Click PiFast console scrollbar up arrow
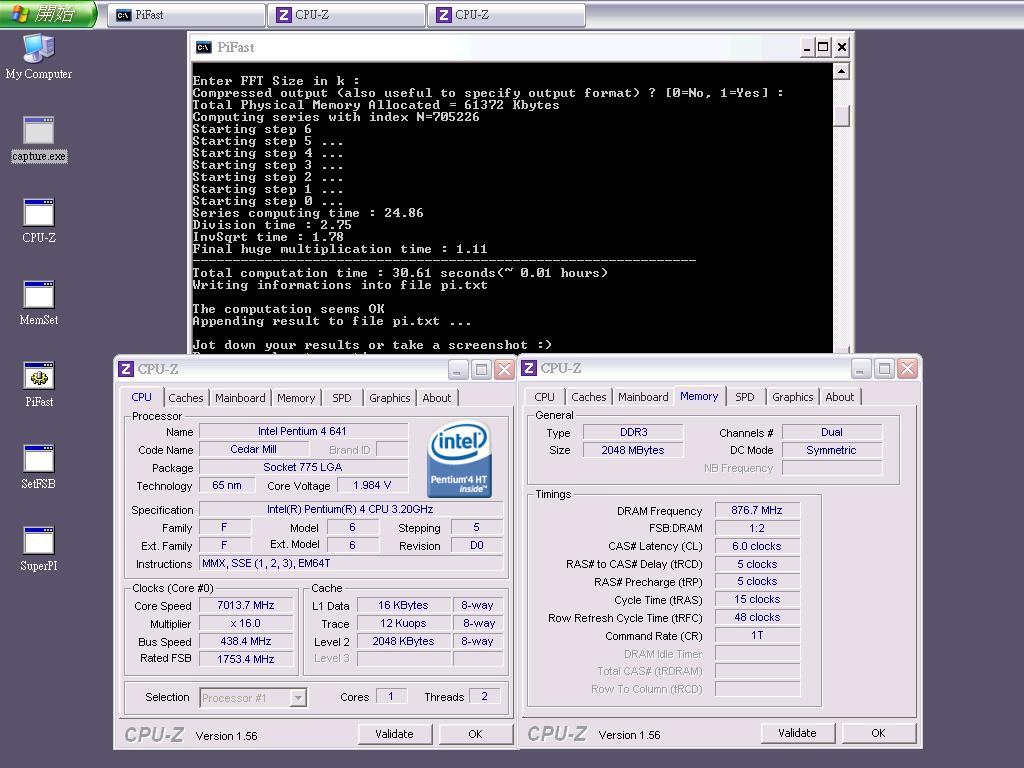The image size is (1024, 768). pyautogui.click(x=842, y=71)
